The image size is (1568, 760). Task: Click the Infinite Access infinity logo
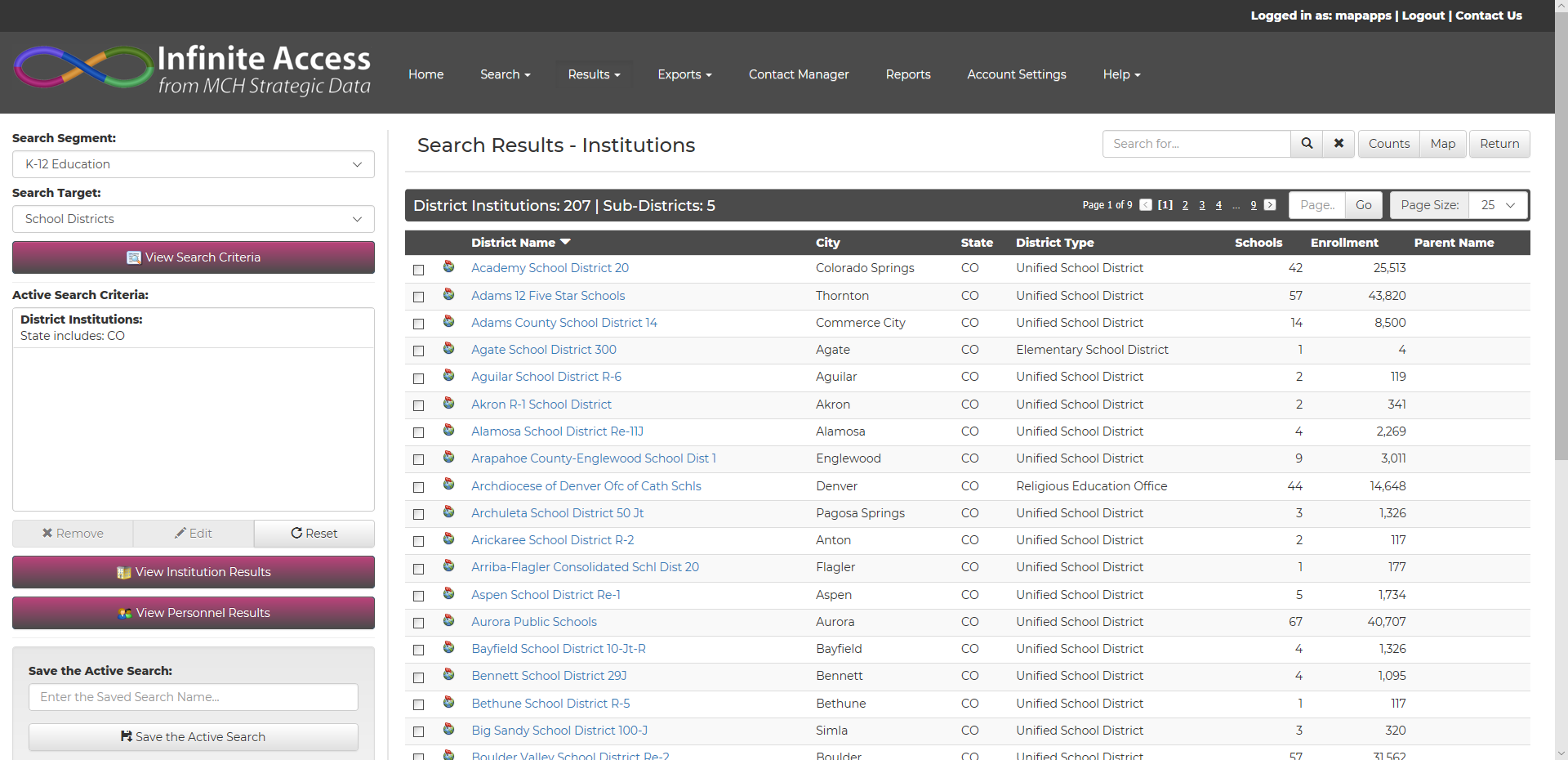point(83,67)
